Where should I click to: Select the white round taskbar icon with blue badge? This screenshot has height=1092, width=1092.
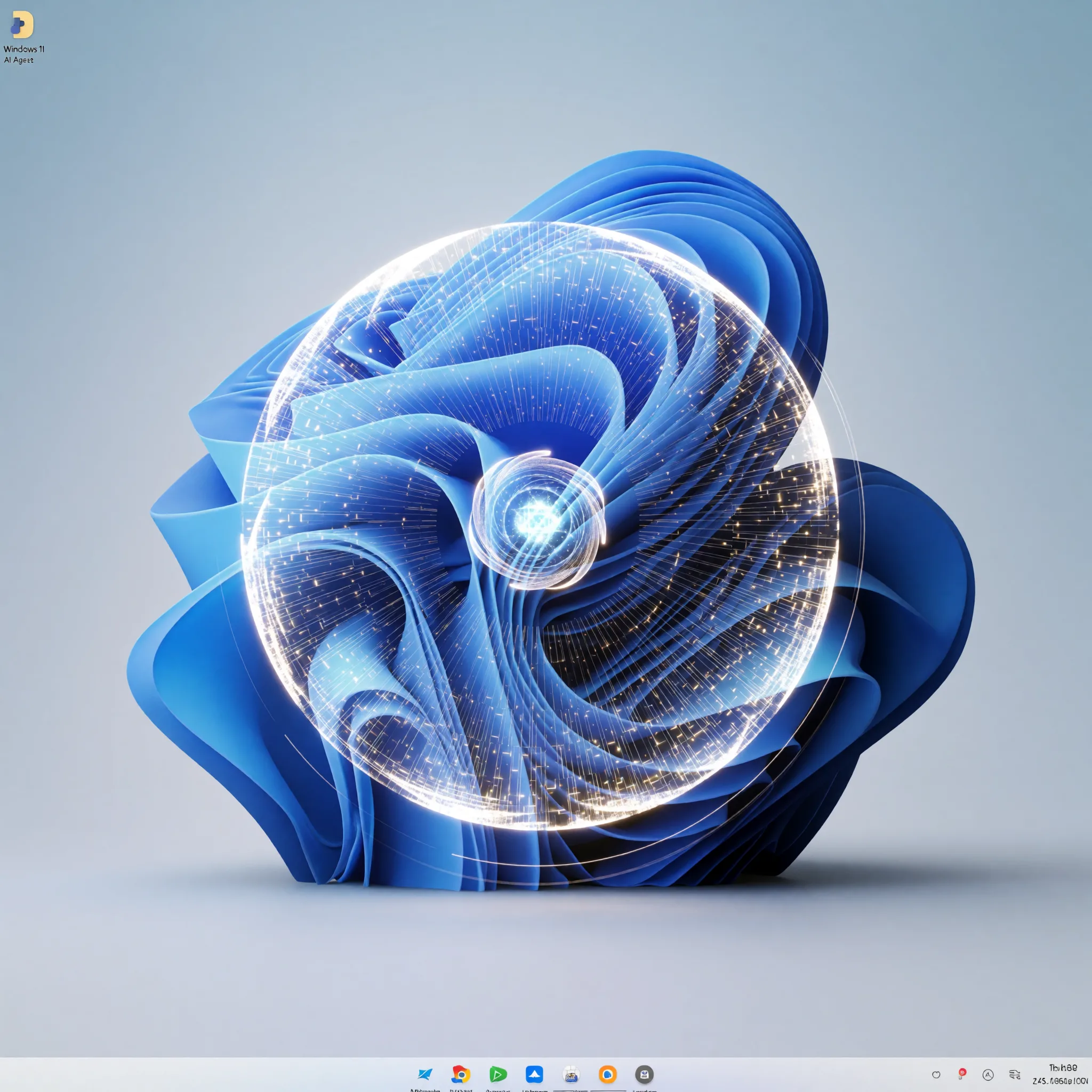pos(571,1074)
